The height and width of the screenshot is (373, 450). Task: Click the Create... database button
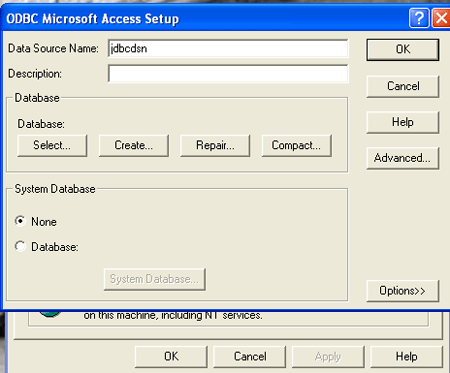tap(134, 146)
